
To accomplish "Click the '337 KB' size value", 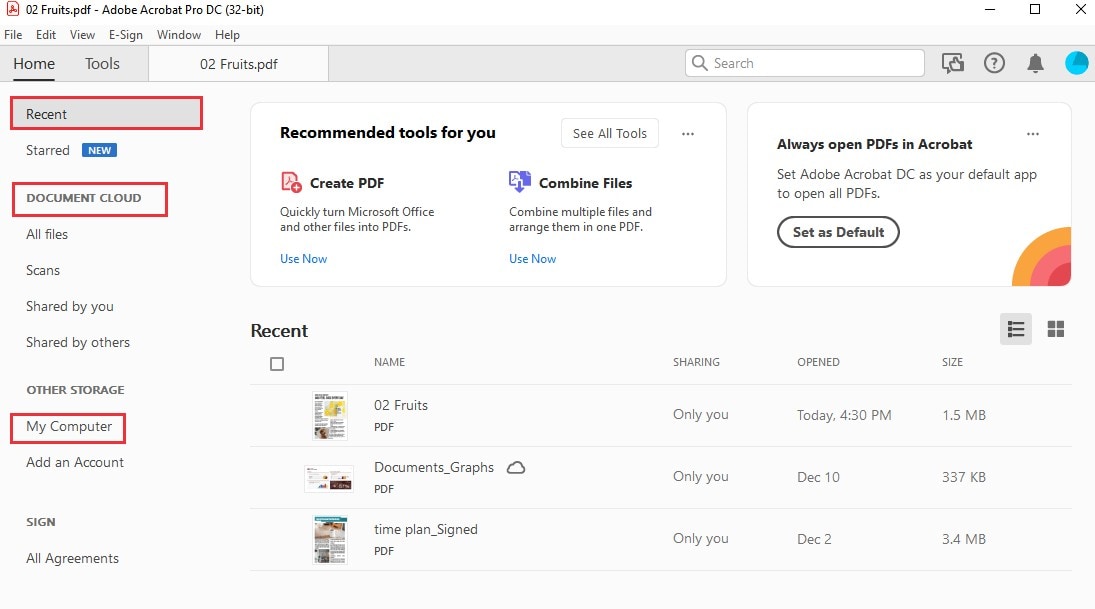I will pos(964,477).
